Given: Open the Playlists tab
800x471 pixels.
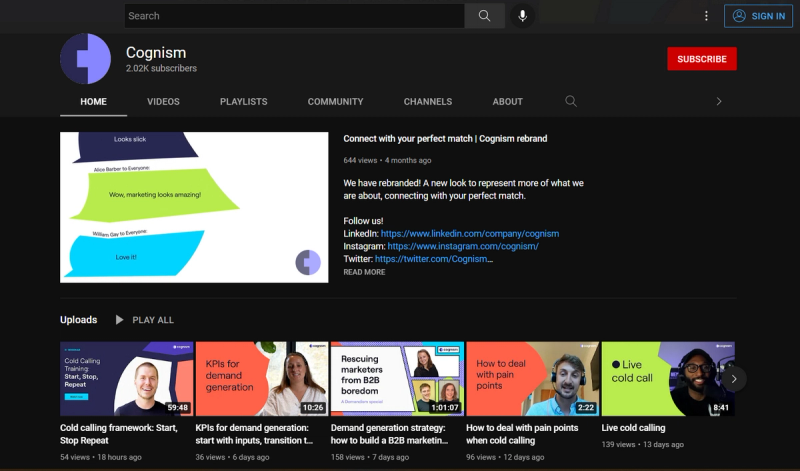Looking at the screenshot, I should point(243,102).
